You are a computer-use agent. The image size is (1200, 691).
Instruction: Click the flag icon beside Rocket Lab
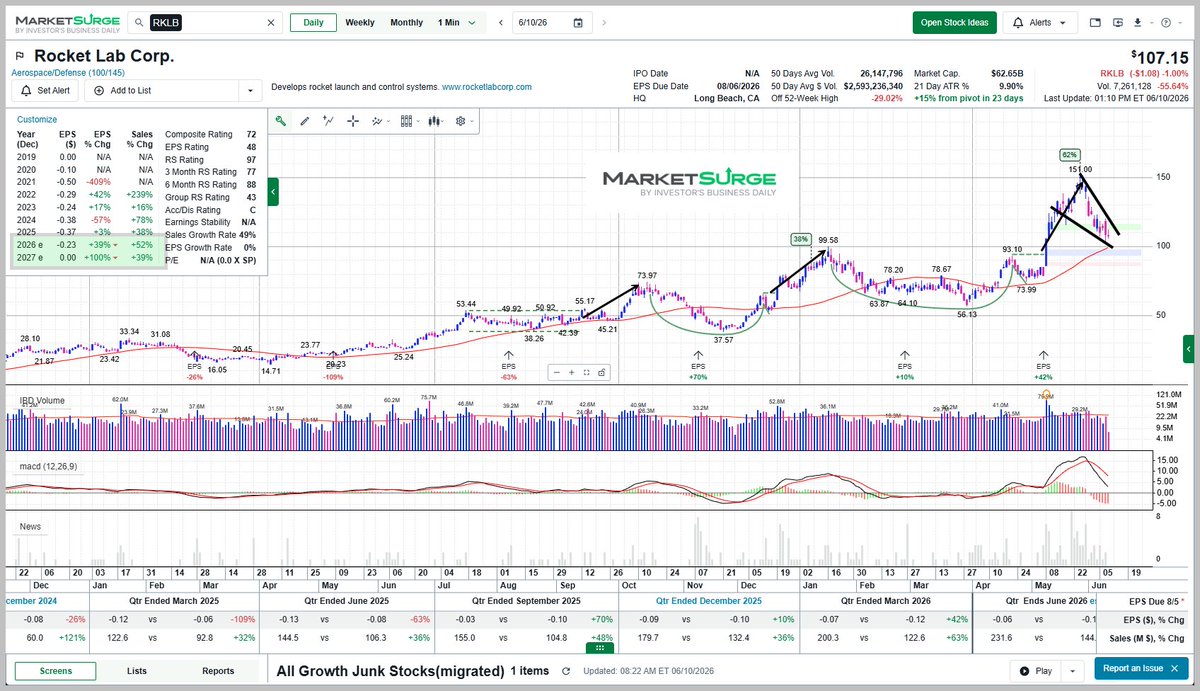19,57
